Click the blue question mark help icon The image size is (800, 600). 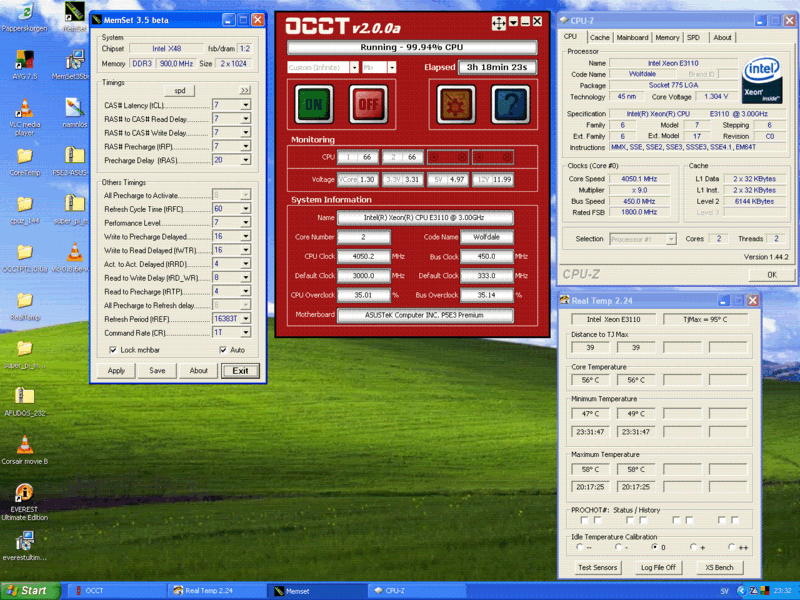510,104
